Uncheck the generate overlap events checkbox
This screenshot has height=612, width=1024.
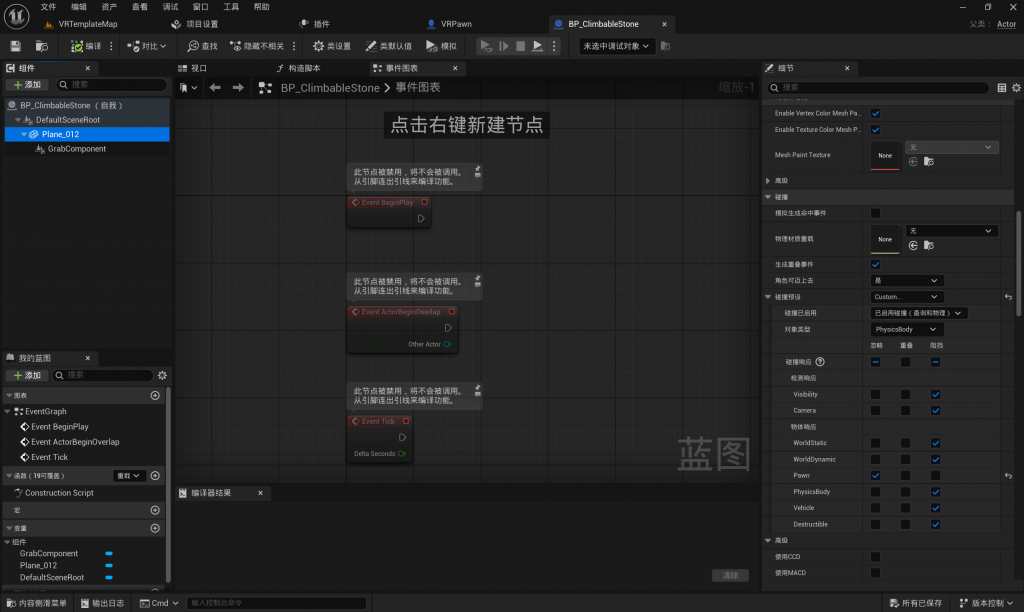coord(875,264)
